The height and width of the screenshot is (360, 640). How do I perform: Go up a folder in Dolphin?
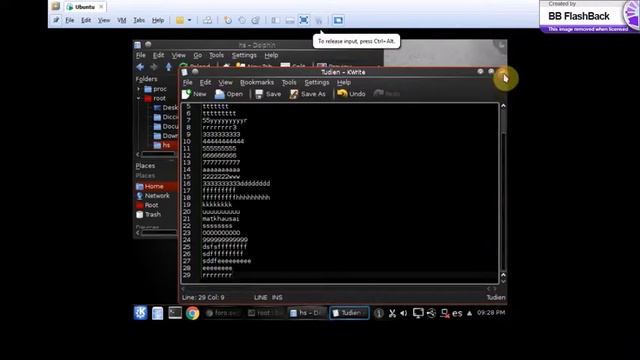tap(169, 67)
